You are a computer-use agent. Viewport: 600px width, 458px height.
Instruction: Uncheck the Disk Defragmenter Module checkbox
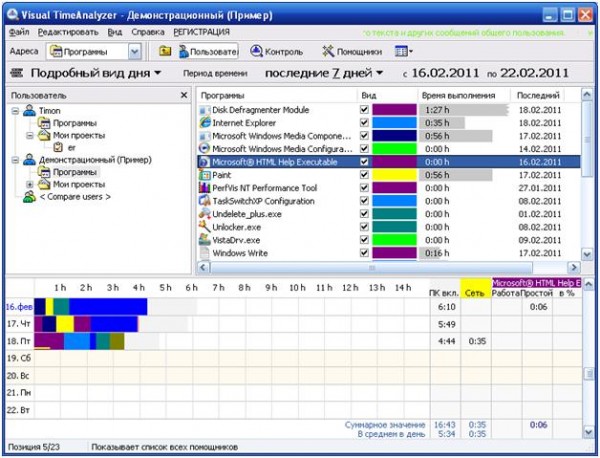[x=364, y=110]
